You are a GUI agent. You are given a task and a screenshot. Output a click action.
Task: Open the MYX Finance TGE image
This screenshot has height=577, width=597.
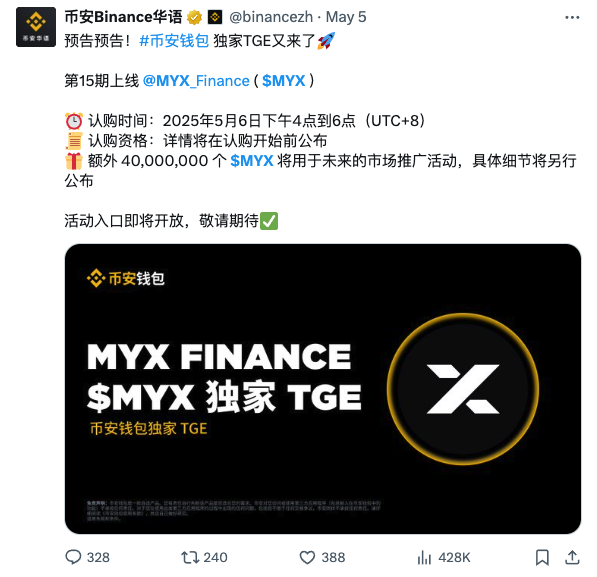pos(323,389)
